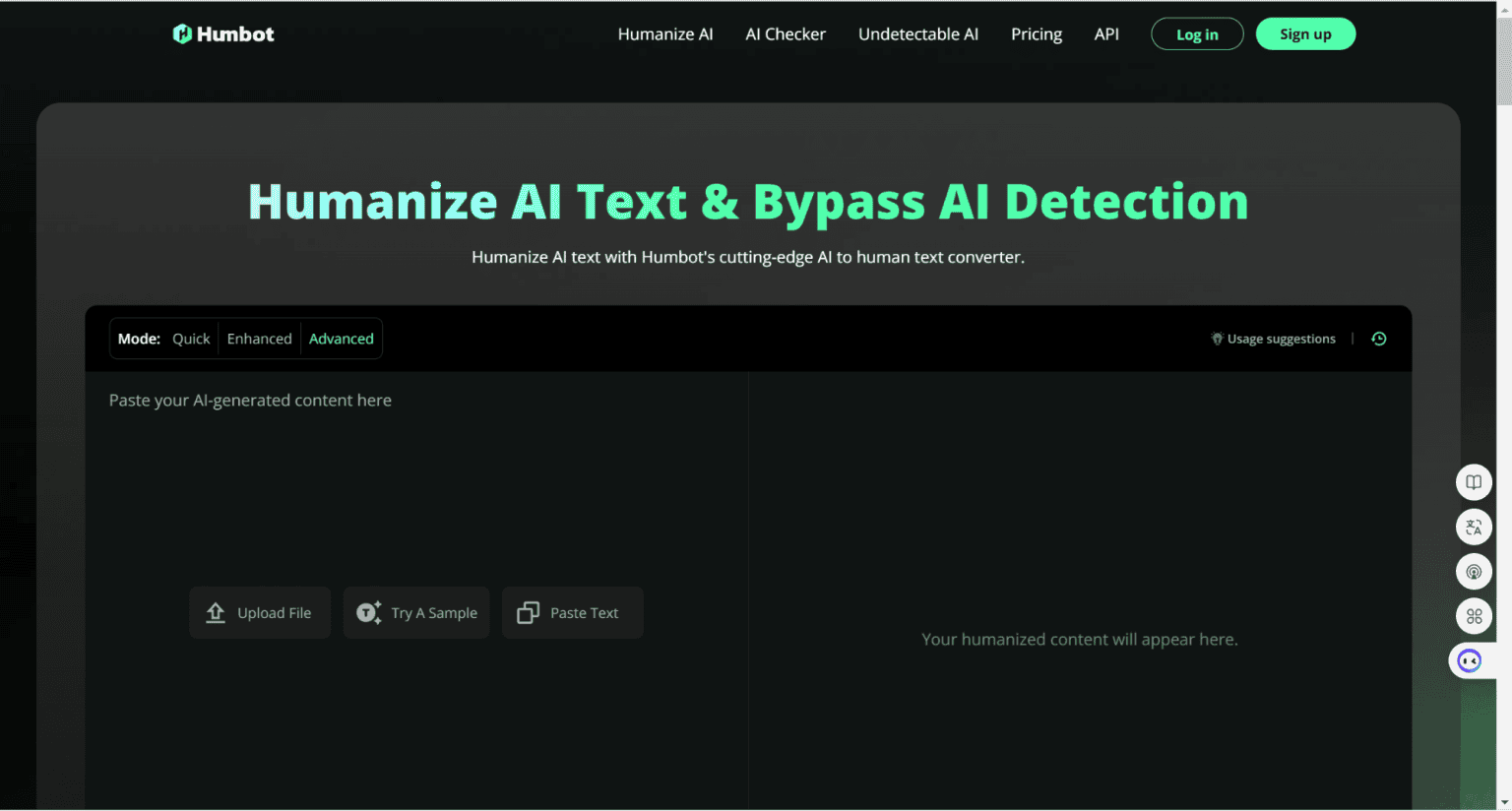Screen dimensions: 1512x811
Task: Click the clipboard icon on Paste Text
Action: pos(529,612)
